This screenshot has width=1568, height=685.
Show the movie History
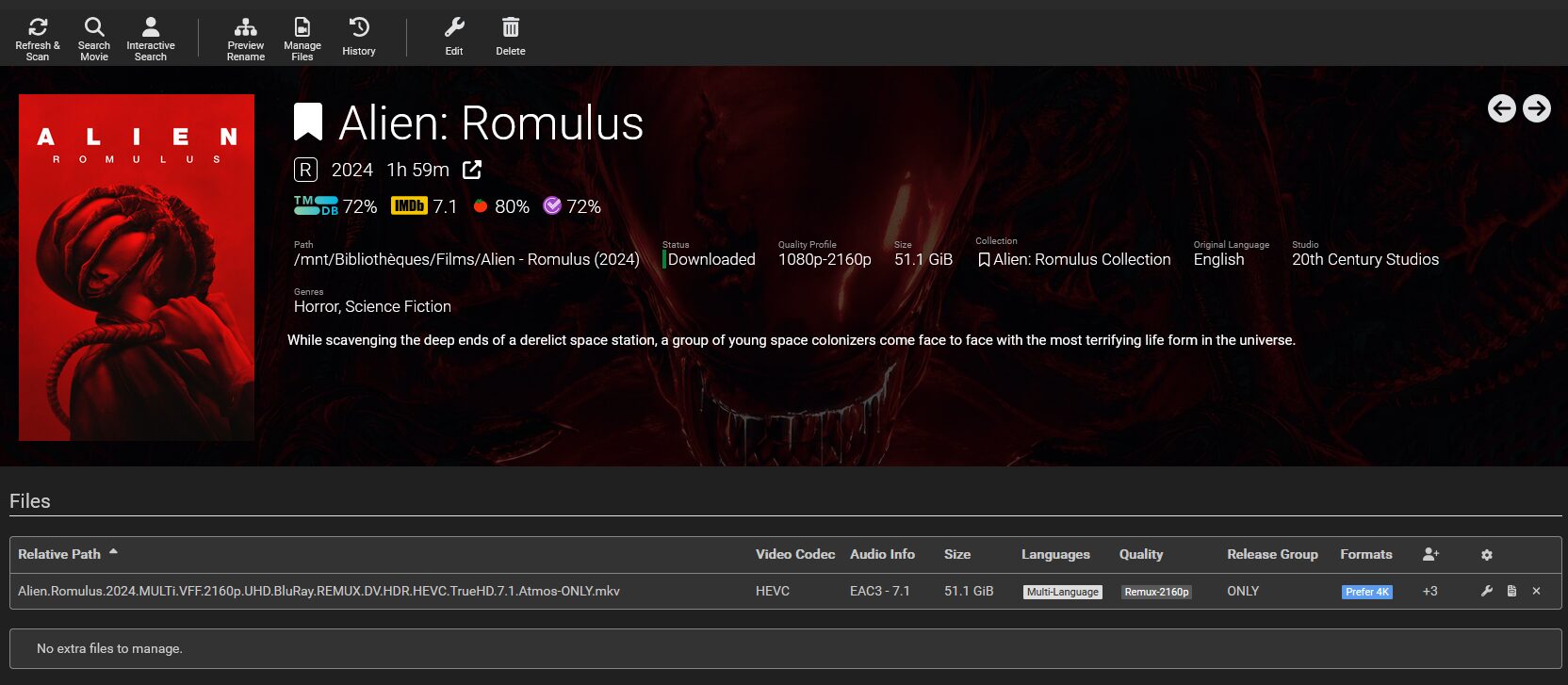tap(359, 38)
